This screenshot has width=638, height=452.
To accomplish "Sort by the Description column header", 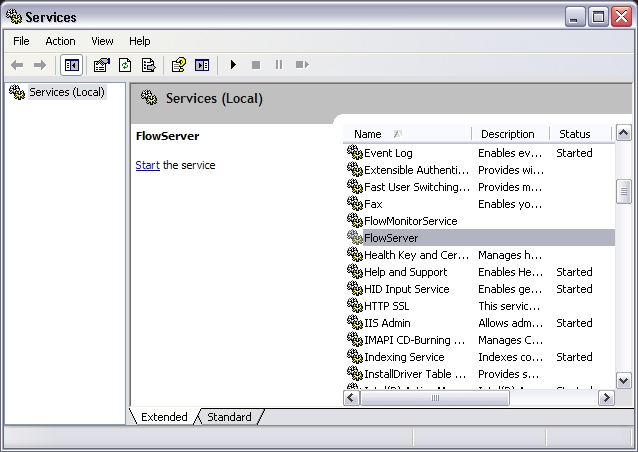I will (510, 134).
